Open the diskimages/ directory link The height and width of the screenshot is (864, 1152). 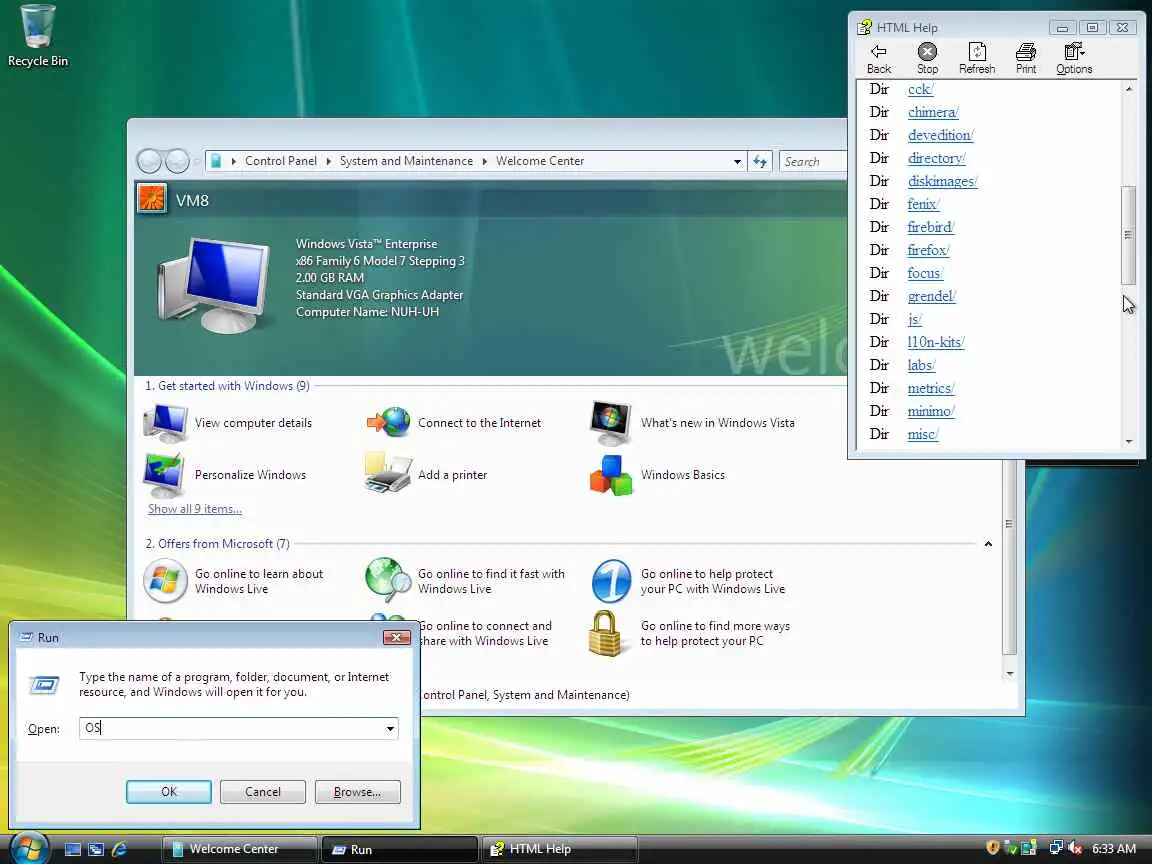point(943,181)
